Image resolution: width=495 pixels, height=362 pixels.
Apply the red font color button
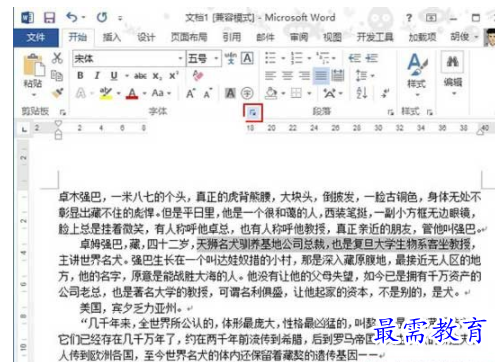click(x=132, y=93)
